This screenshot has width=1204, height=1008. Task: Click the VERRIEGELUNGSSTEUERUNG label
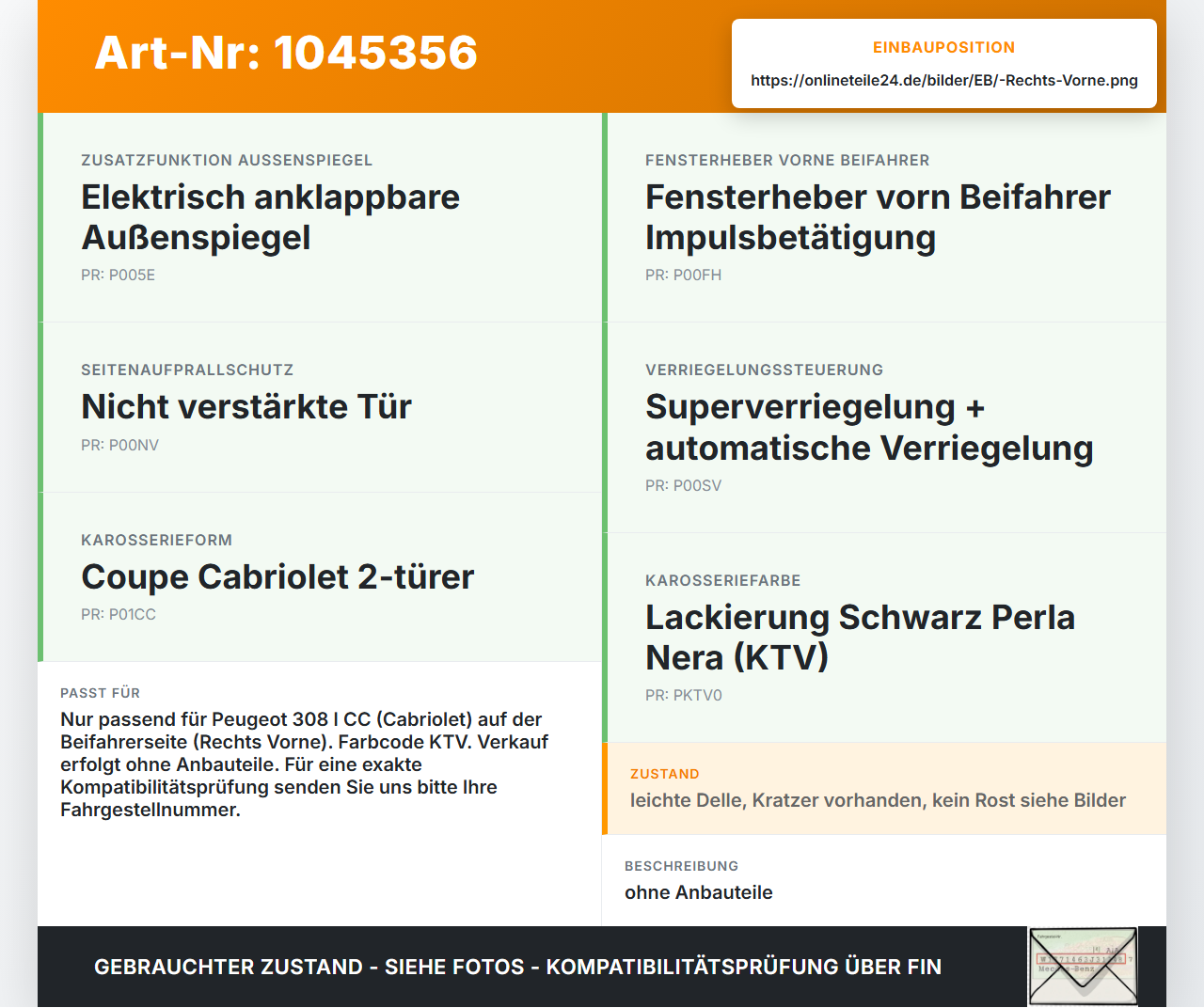tap(765, 370)
